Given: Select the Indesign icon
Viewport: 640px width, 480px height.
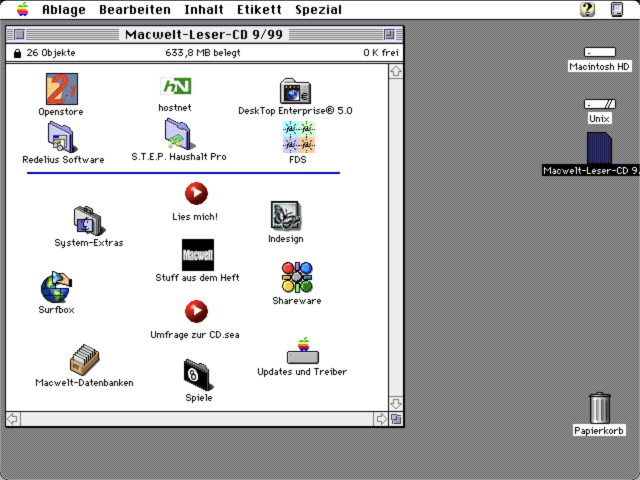Looking at the screenshot, I should tap(286, 216).
